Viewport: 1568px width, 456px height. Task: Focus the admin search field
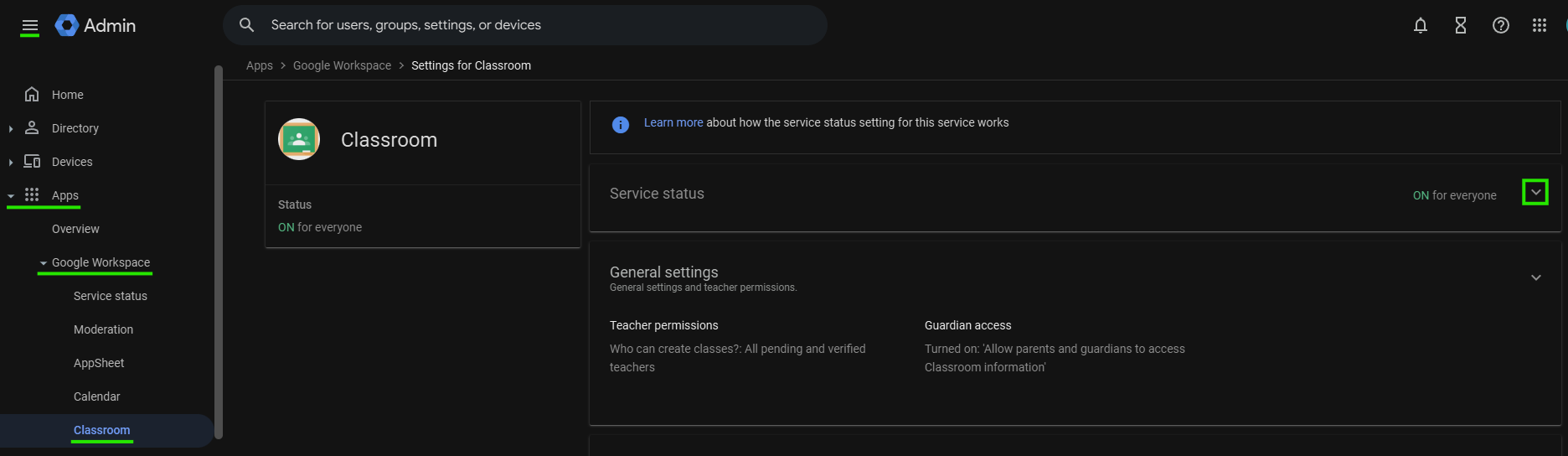click(x=525, y=25)
